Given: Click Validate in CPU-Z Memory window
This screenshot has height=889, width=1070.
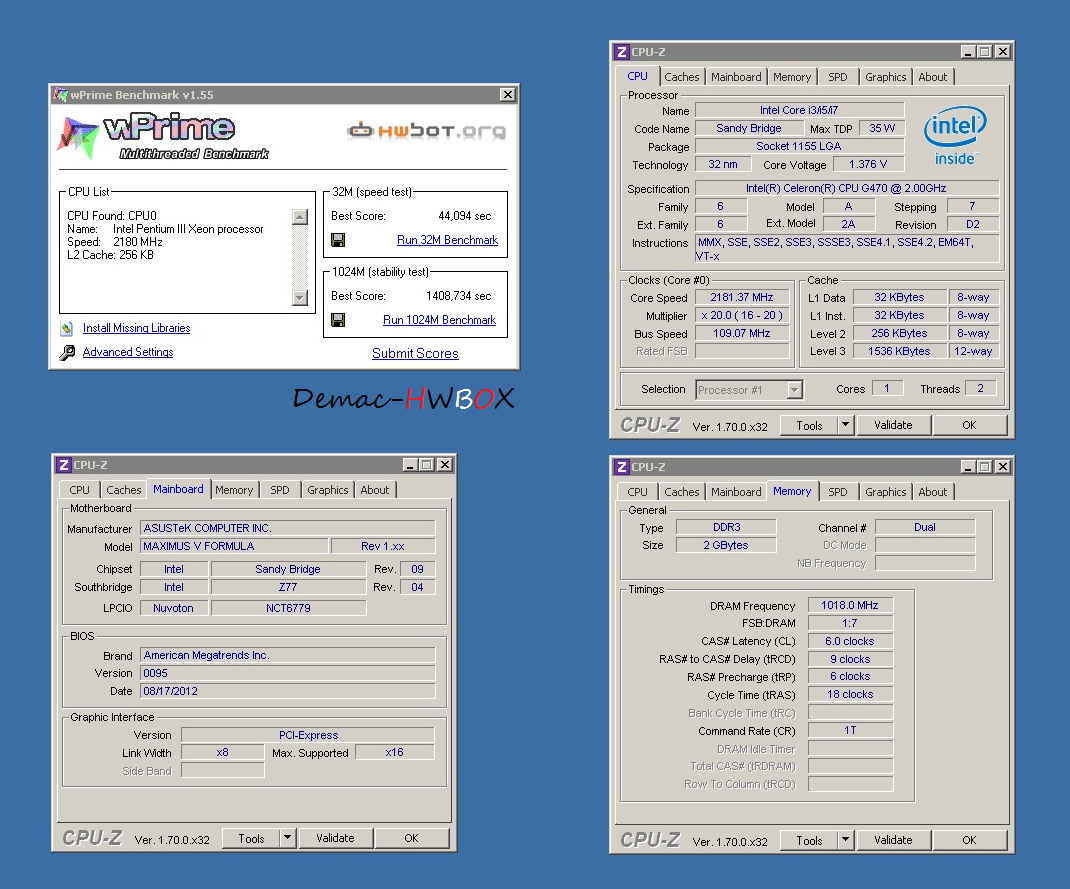Looking at the screenshot, I should point(893,840).
